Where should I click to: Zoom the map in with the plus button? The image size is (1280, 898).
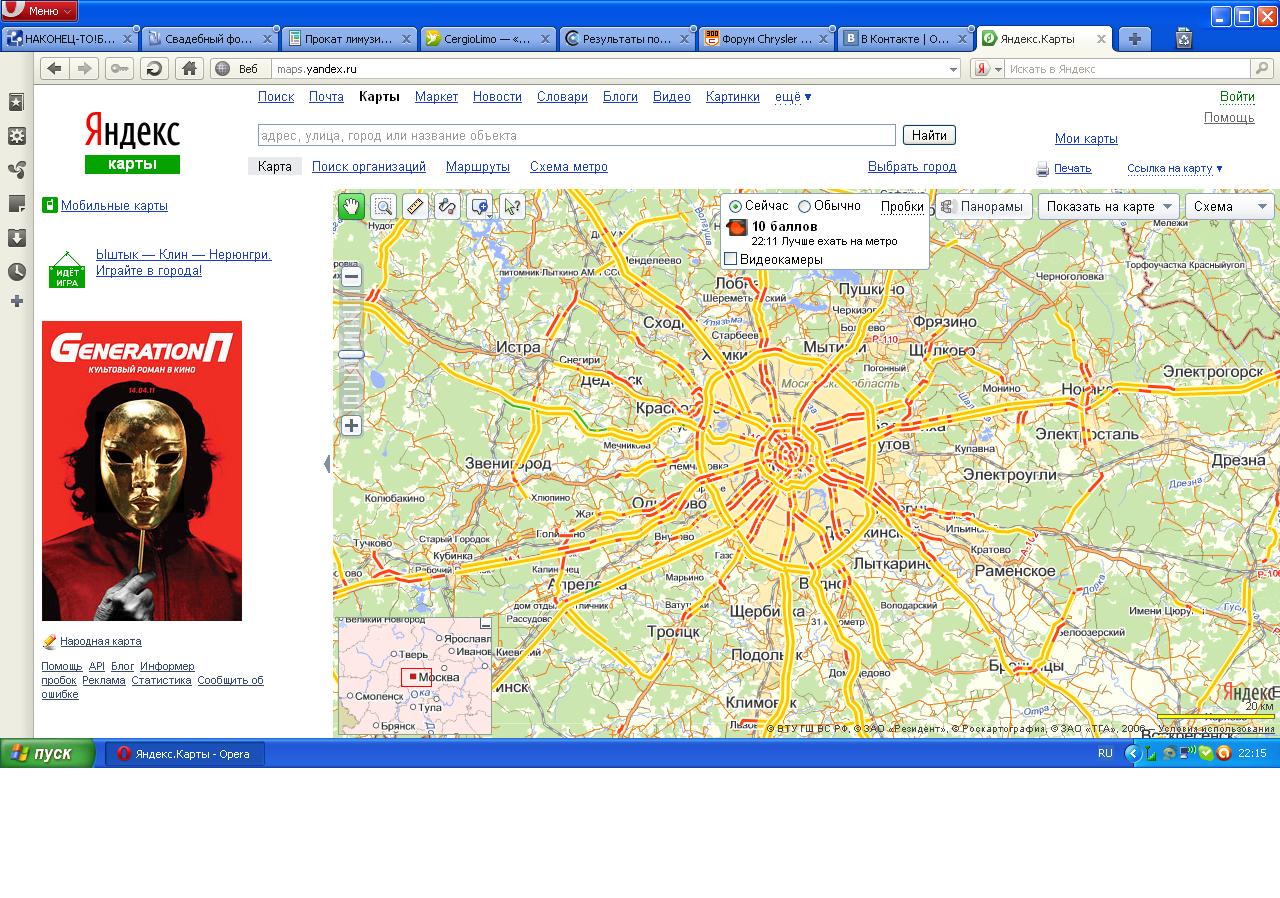point(351,425)
